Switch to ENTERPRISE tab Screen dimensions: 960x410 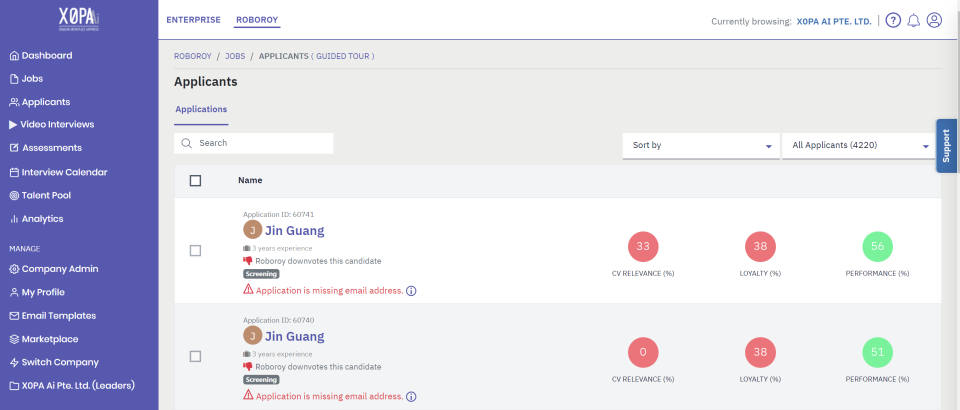point(193,20)
